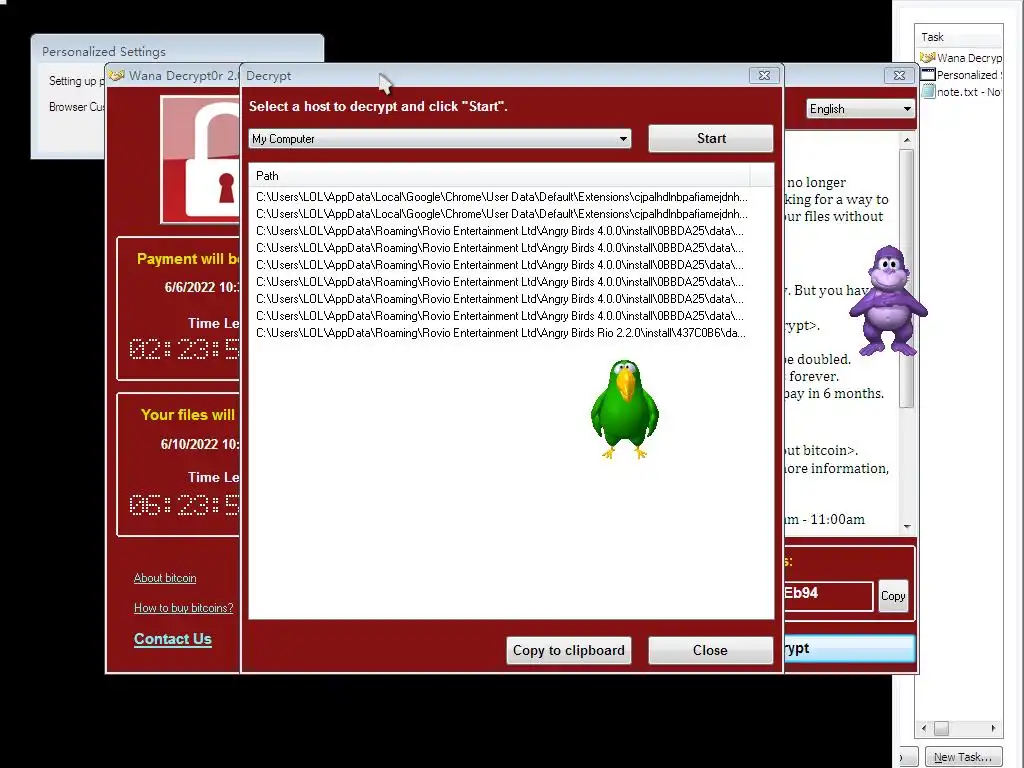The height and width of the screenshot is (768, 1024).
Task: Click the 6/6/2022 payment deadline date
Action: 202,287
